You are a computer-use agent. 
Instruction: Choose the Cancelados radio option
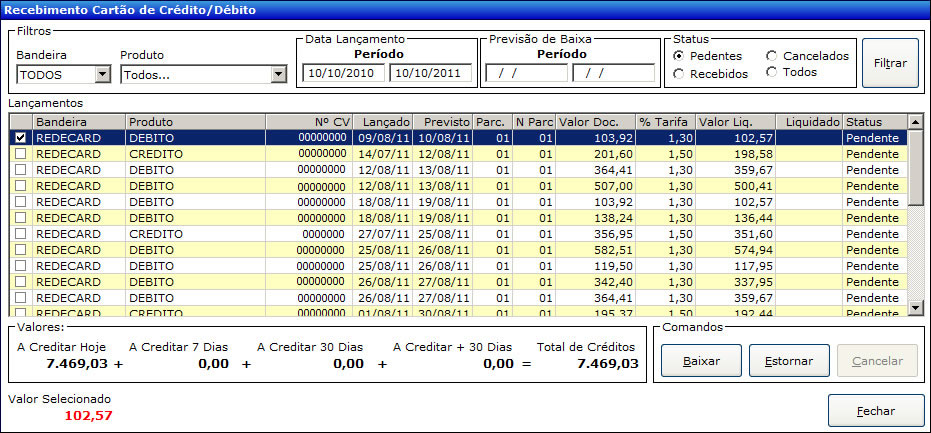pos(771,56)
